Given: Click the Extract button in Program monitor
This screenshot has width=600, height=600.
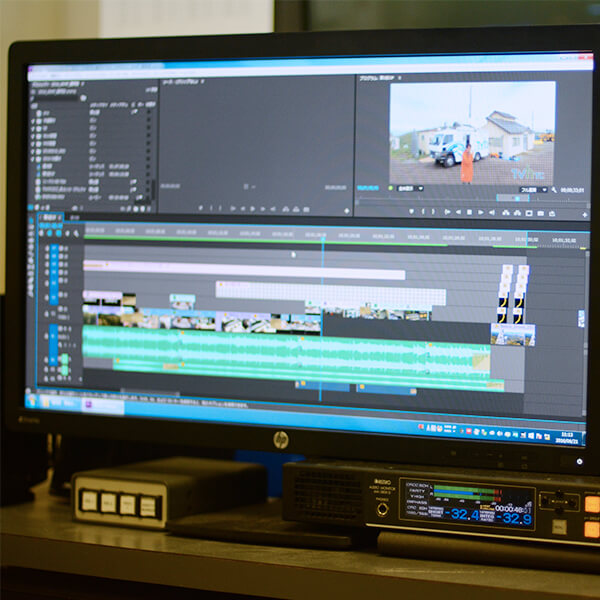Looking at the screenshot, I should click(517, 213).
